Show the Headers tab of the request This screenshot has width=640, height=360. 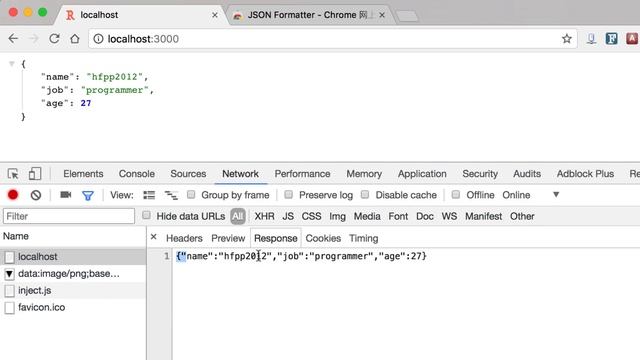[x=184, y=238]
